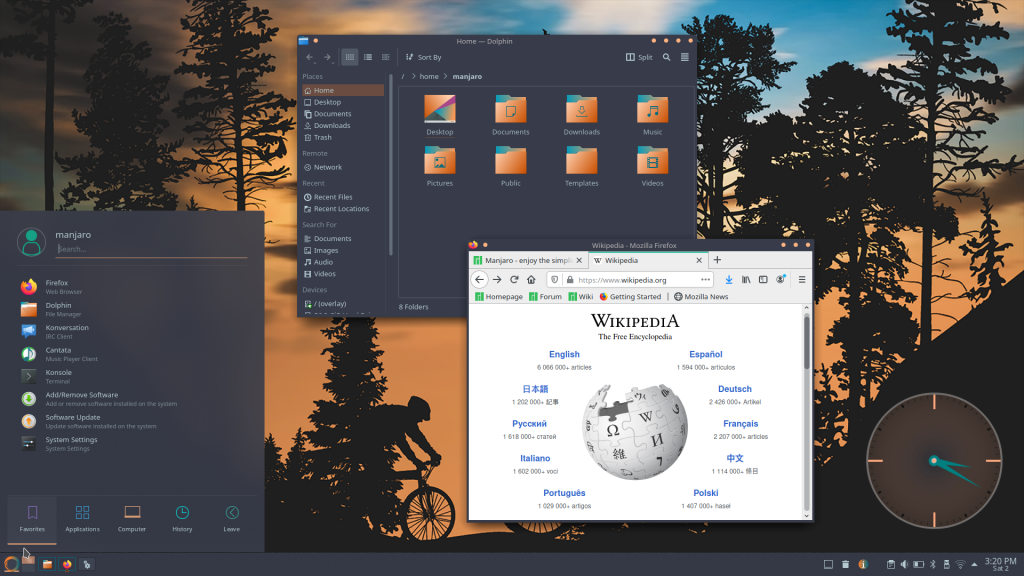The image size is (1024, 576).
Task: Click the English link on Wikipedia
Action: [564, 354]
